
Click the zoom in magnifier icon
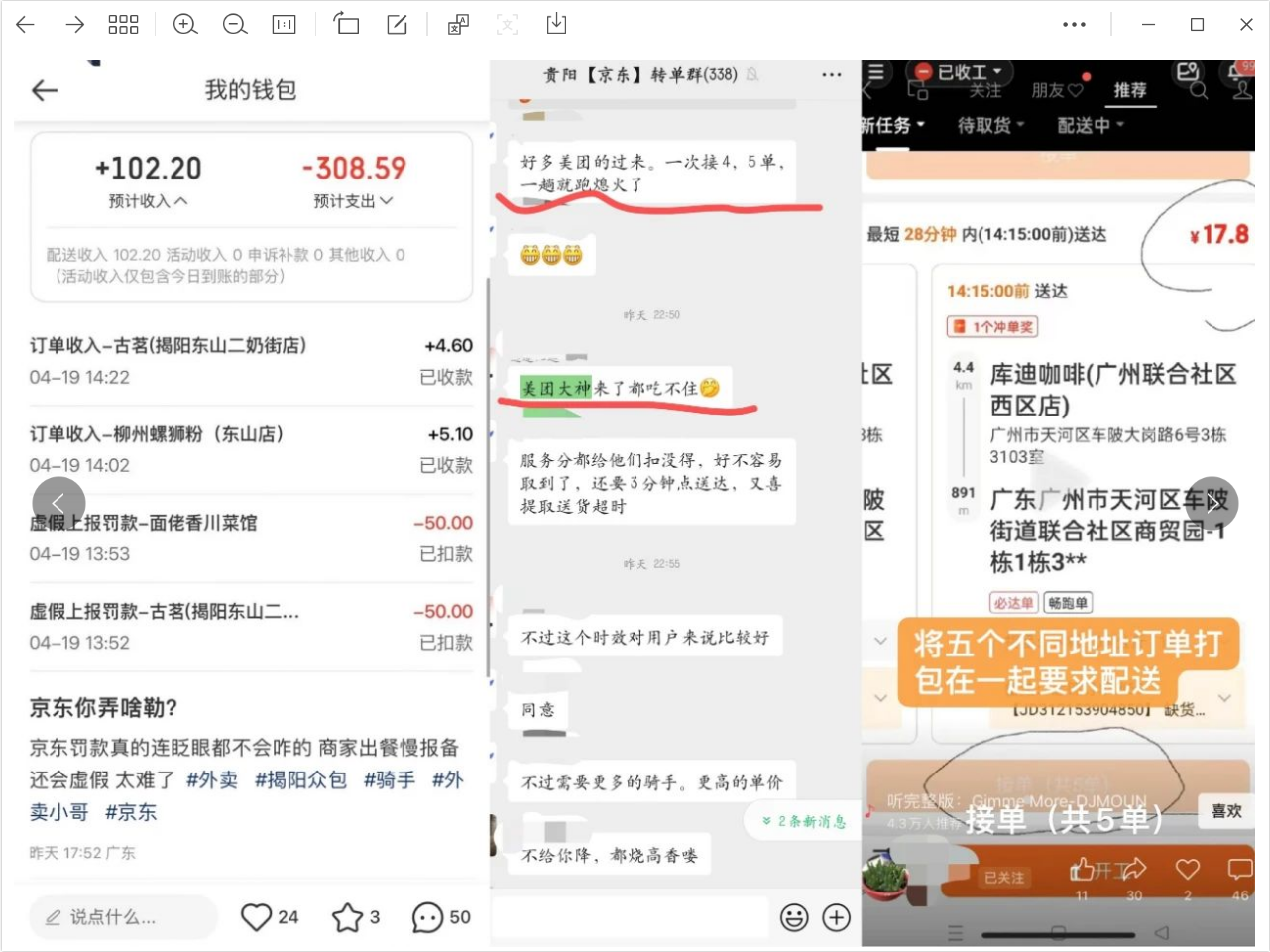point(185,25)
